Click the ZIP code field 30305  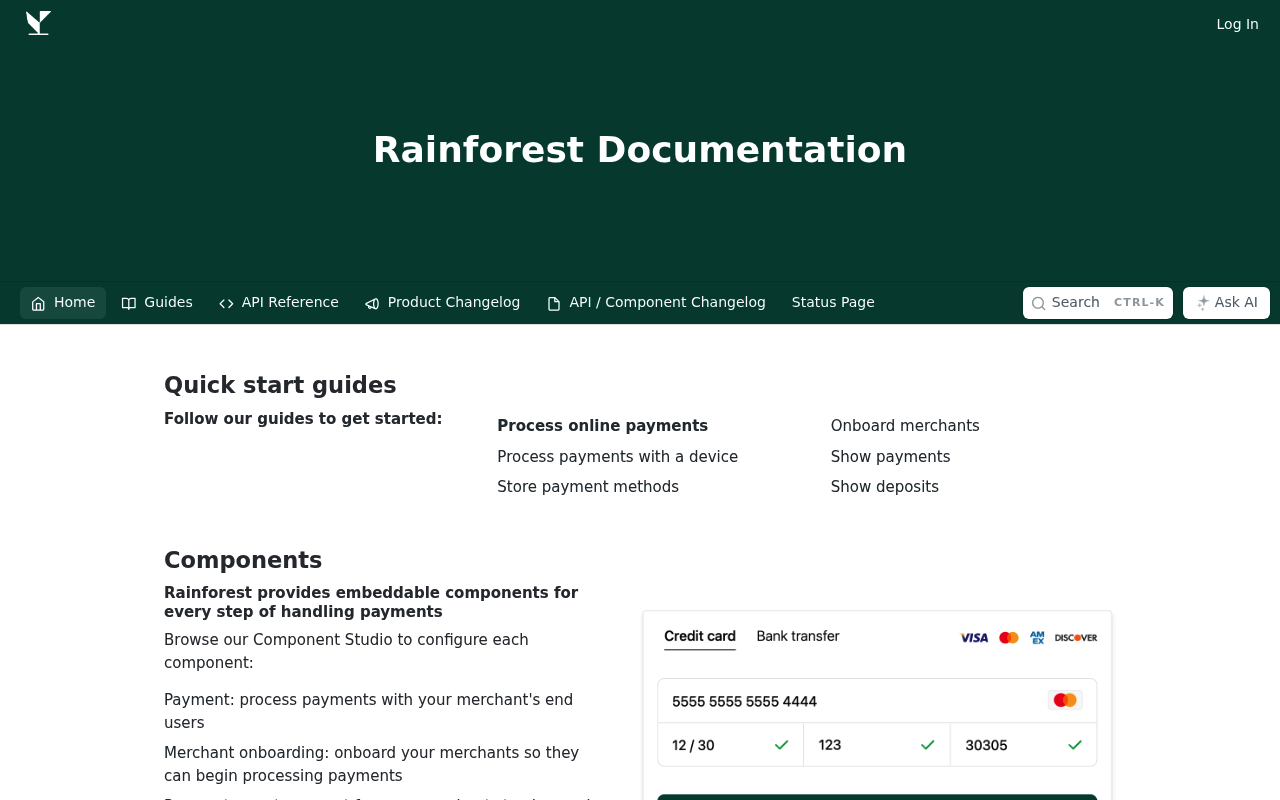[1024, 745]
